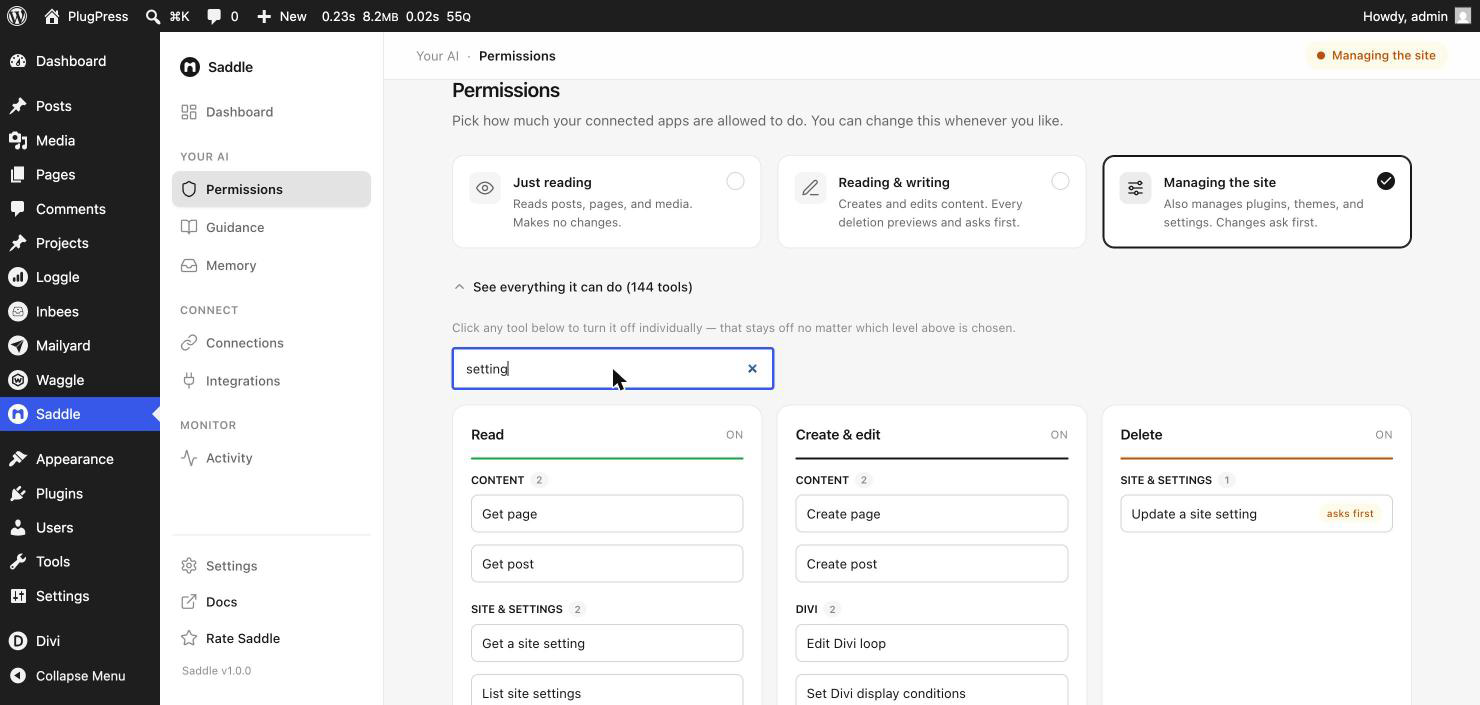Image resolution: width=1480 pixels, height=705 pixels.
Task: Toggle the Update a site setting tool
Action: [1256, 514]
